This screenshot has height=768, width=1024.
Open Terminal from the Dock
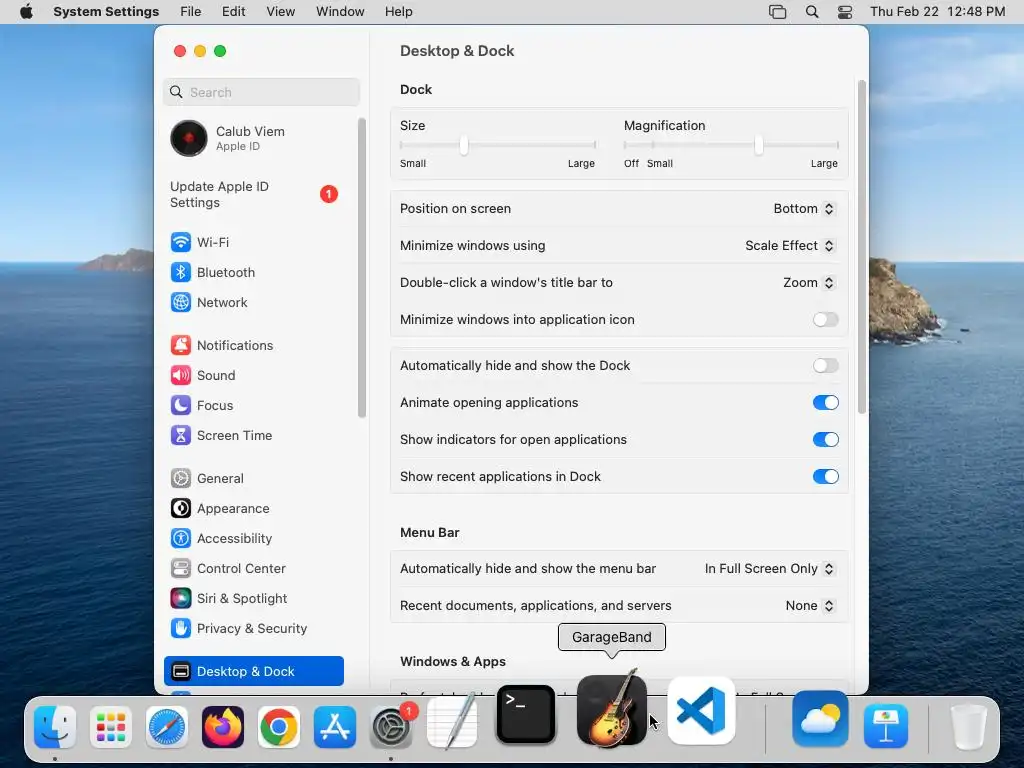click(x=526, y=714)
